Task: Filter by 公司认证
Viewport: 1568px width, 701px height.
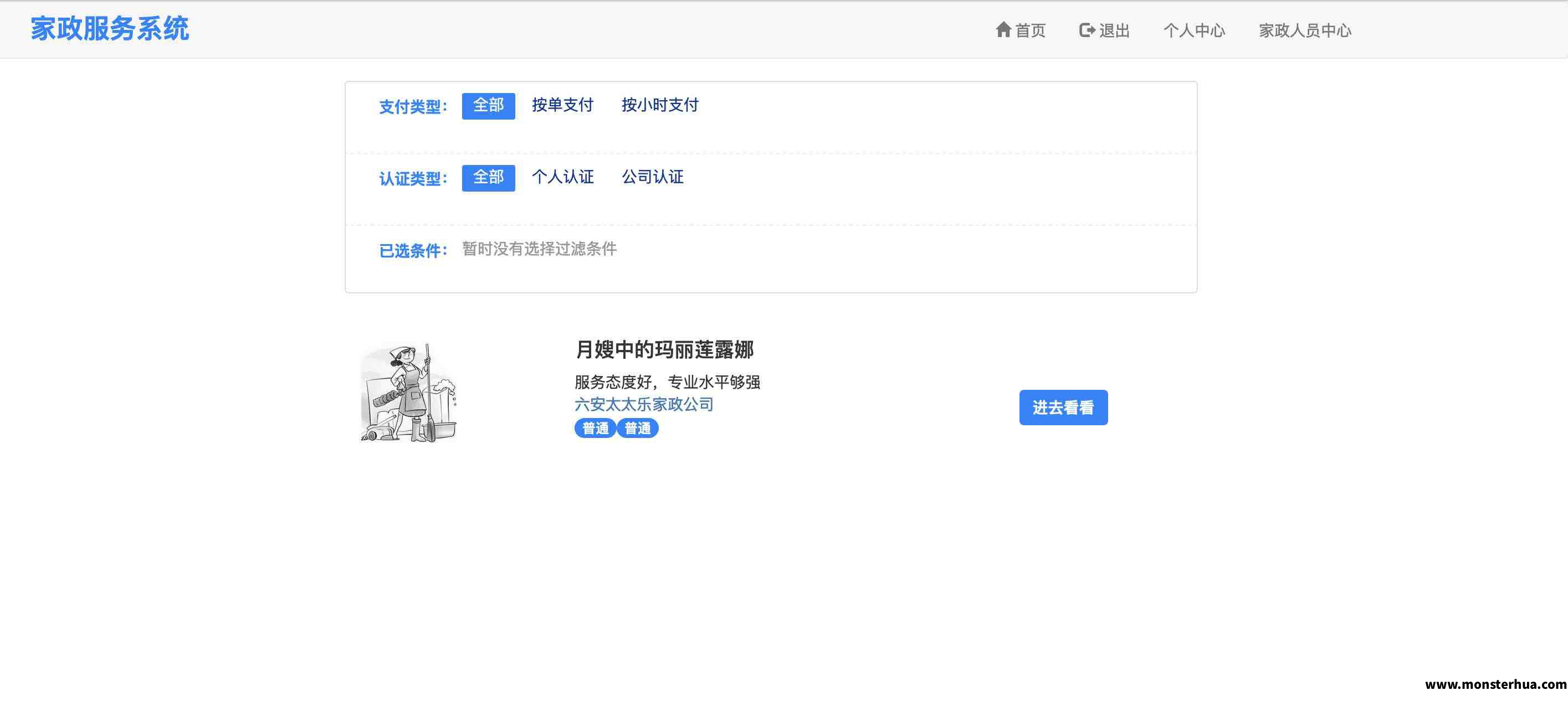Action: click(x=653, y=177)
